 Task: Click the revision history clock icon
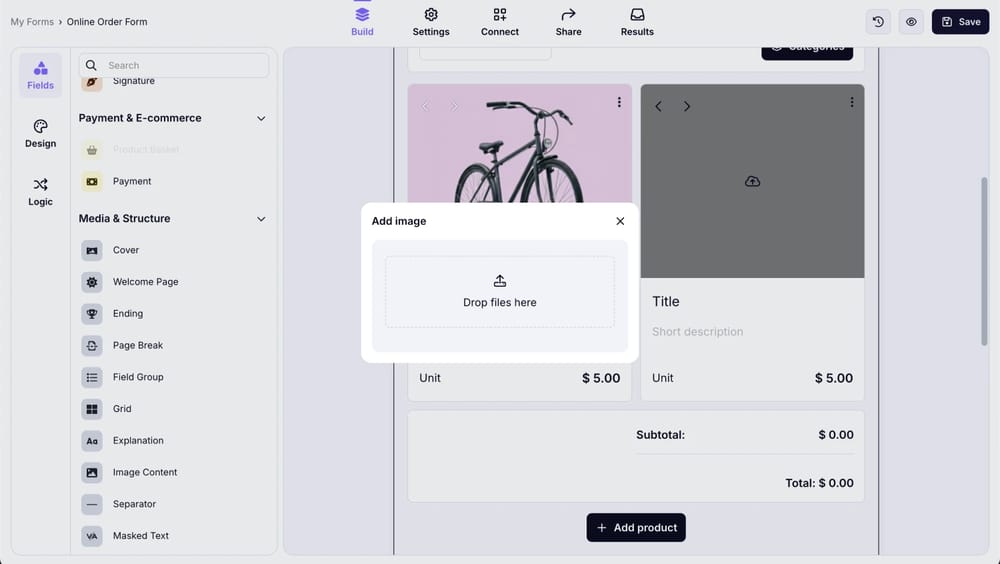click(x=878, y=22)
